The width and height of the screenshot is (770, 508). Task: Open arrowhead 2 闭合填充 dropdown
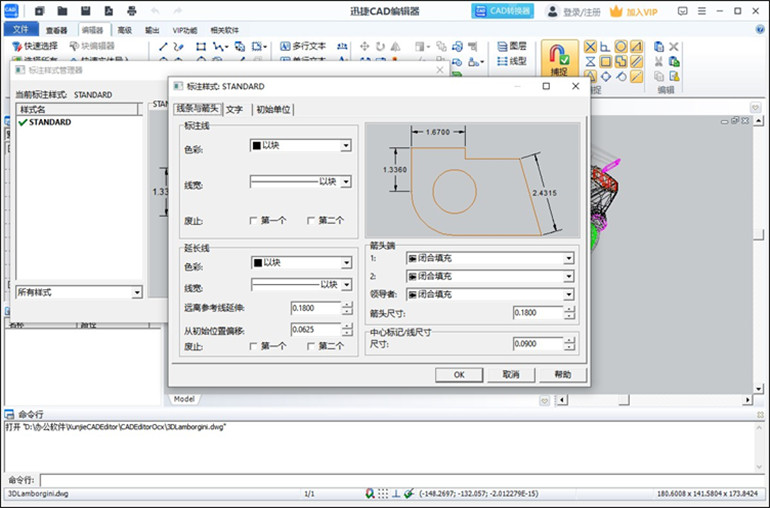[x=490, y=276]
